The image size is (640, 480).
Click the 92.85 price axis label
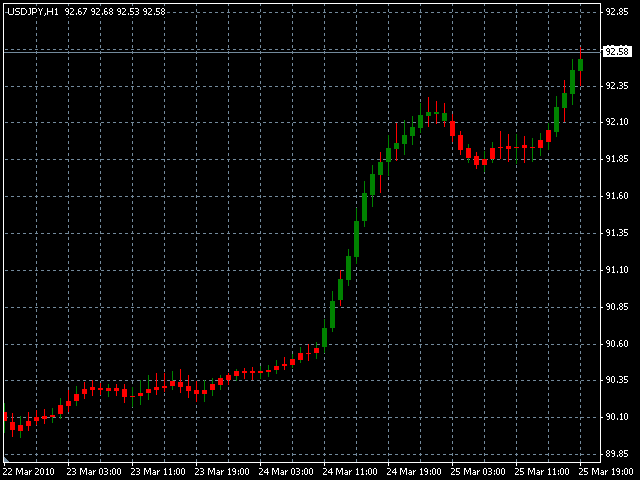point(617,12)
